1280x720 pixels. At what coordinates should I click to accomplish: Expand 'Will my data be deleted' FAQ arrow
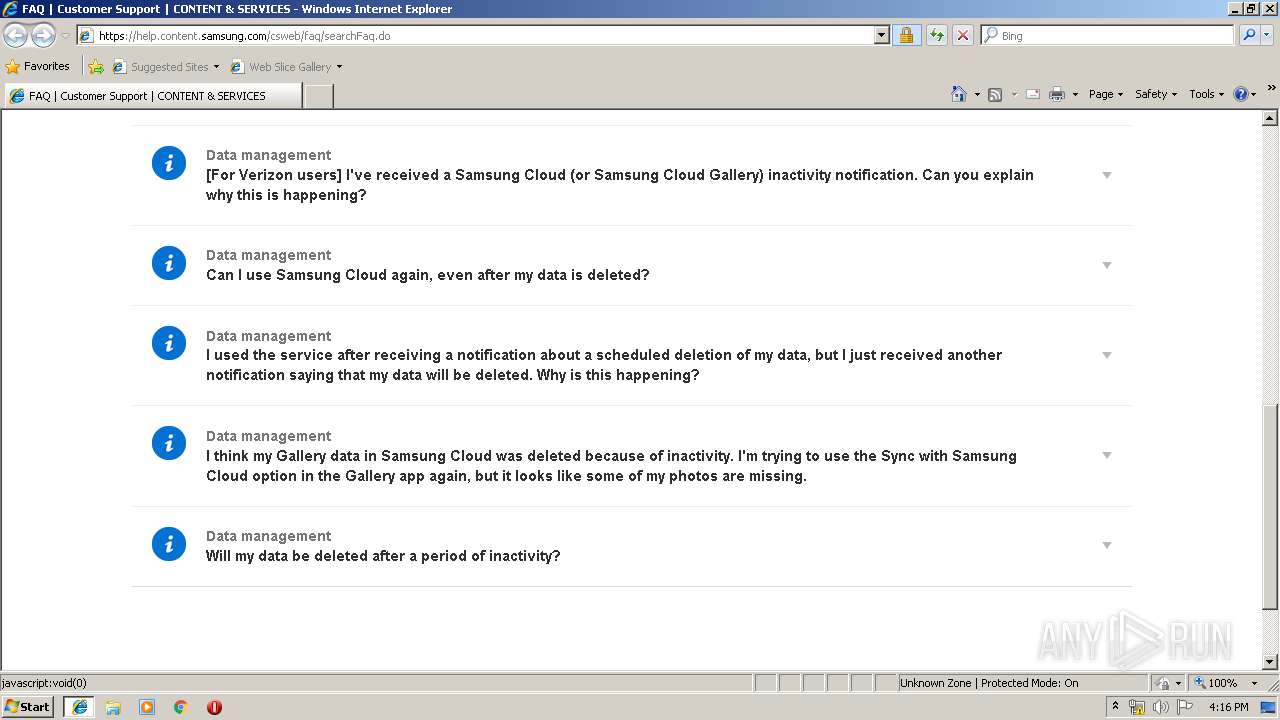coord(1107,545)
